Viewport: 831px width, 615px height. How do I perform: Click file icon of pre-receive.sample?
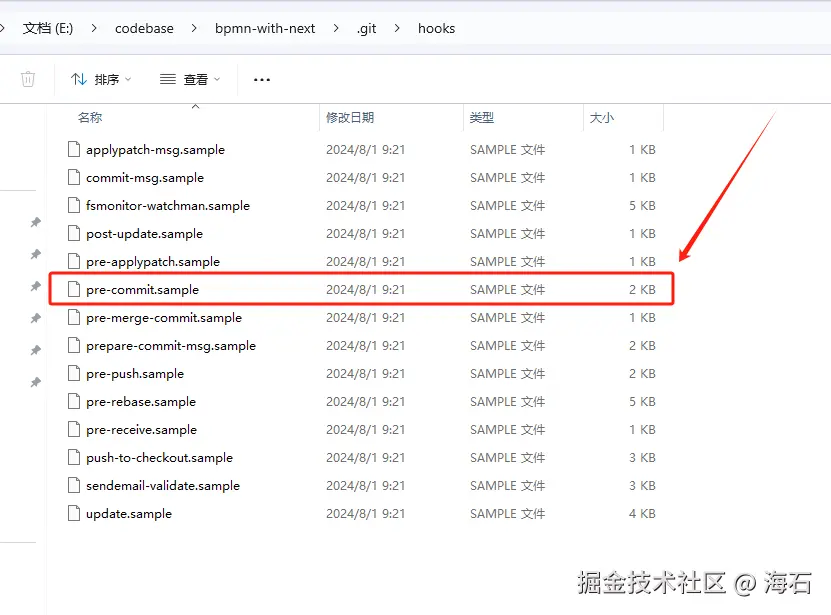coord(74,429)
